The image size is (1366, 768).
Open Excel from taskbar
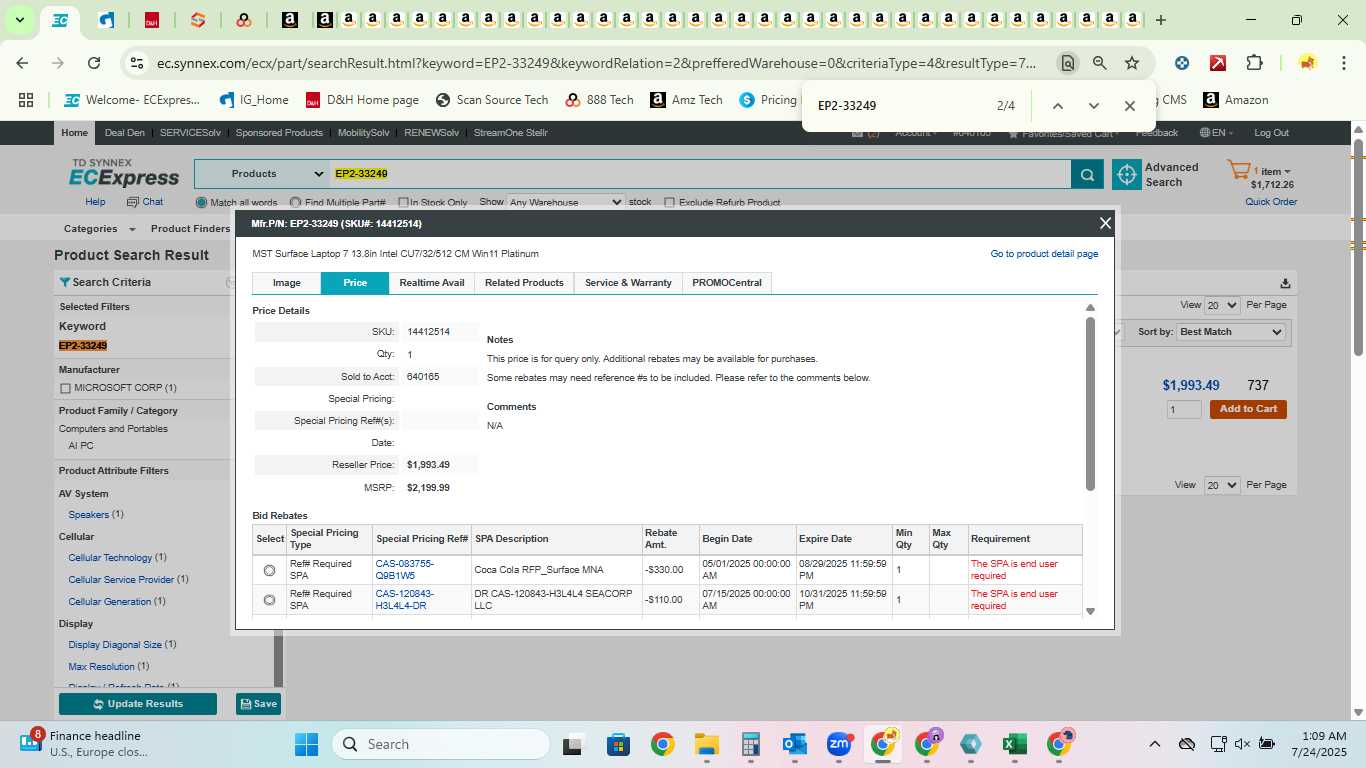(x=1015, y=744)
